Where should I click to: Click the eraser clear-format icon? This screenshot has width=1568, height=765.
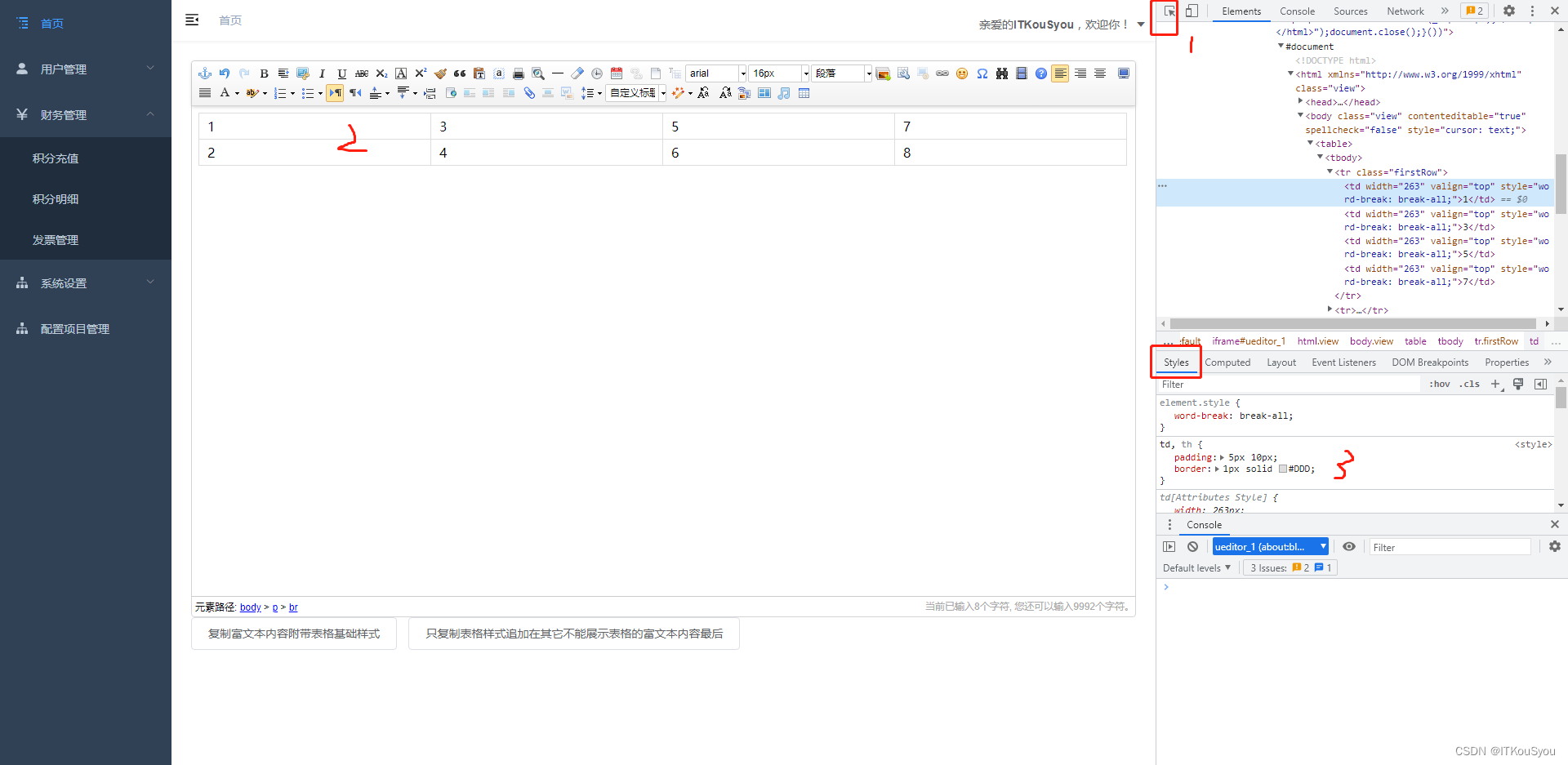(x=577, y=73)
